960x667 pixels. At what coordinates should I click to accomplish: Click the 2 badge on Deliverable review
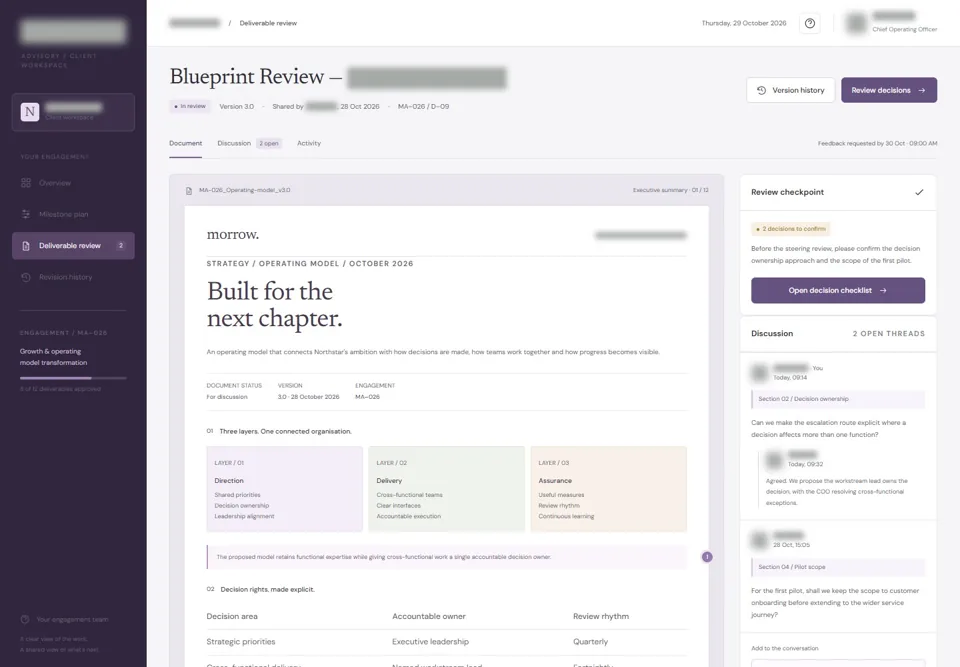coord(121,246)
